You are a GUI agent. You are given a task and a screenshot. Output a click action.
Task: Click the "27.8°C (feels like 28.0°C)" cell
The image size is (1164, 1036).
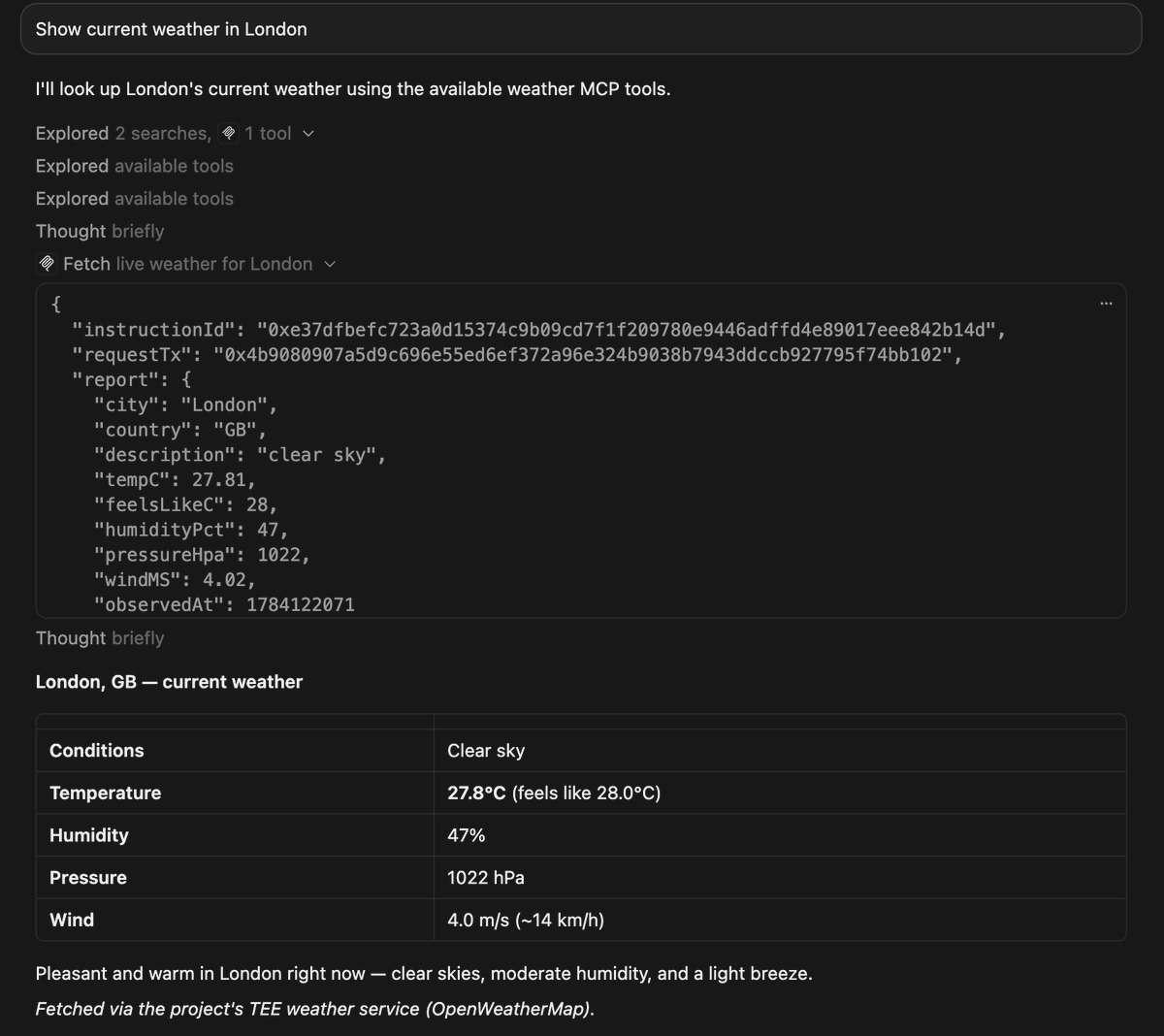click(x=554, y=793)
